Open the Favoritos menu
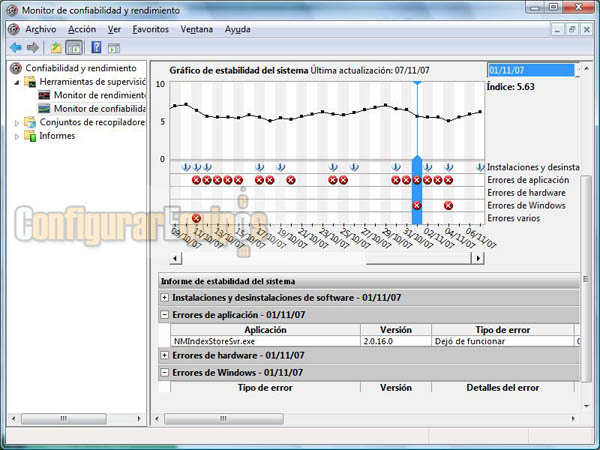This screenshot has height=450, width=600. tap(150, 29)
